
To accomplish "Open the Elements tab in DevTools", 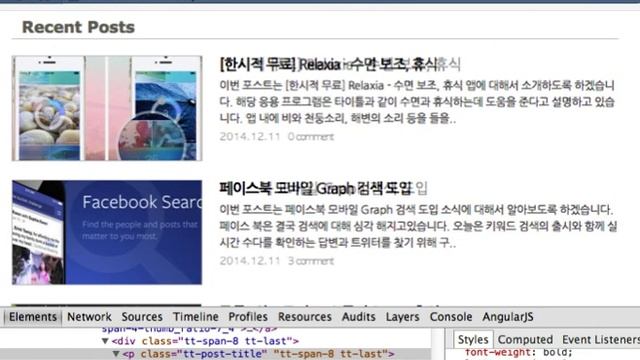I will click(33, 317).
